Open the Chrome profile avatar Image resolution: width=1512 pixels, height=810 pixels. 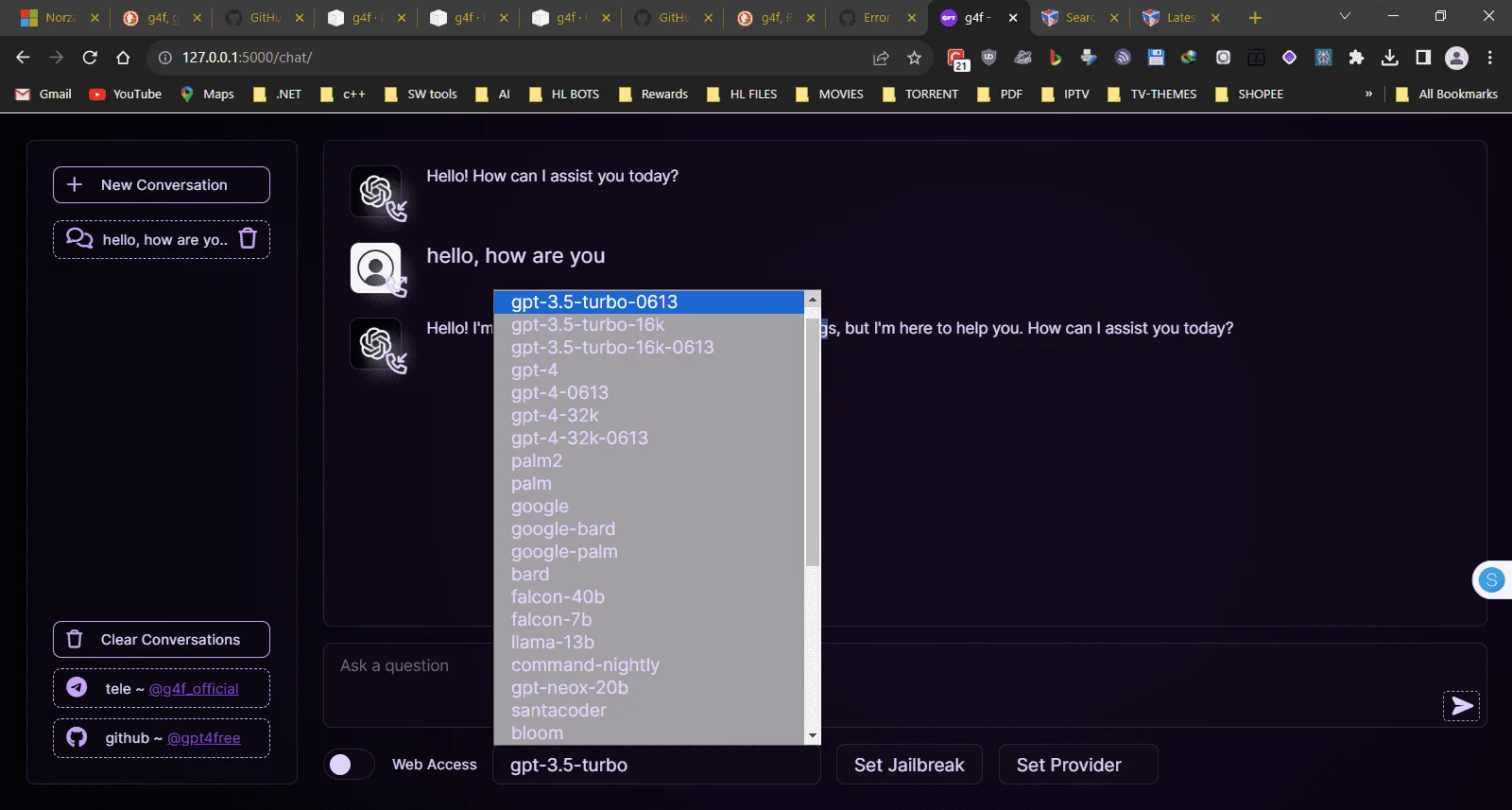click(1457, 58)
